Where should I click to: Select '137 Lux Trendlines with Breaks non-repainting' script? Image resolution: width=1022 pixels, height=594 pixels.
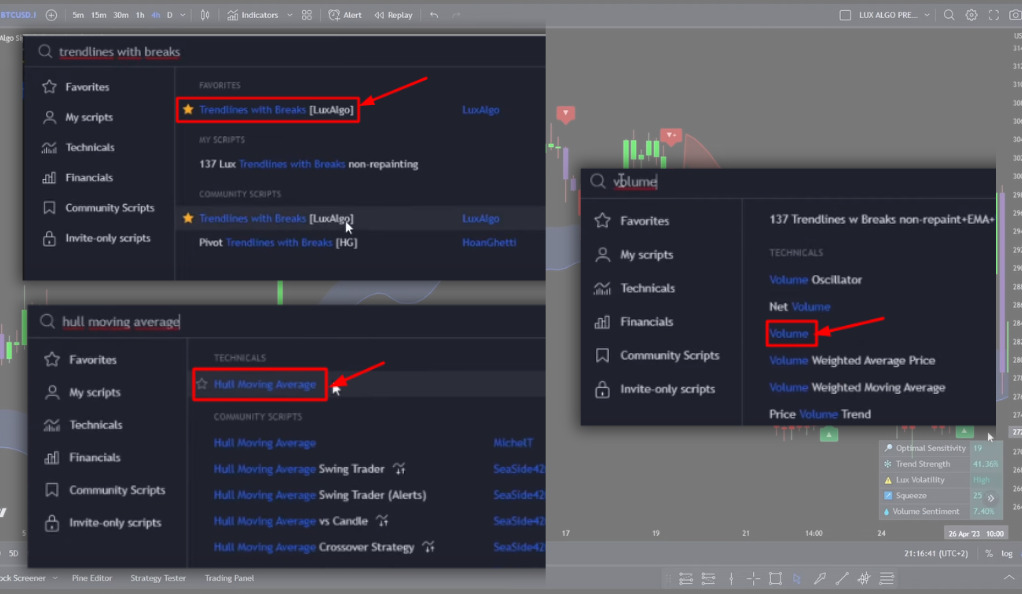tap(308, 164)
